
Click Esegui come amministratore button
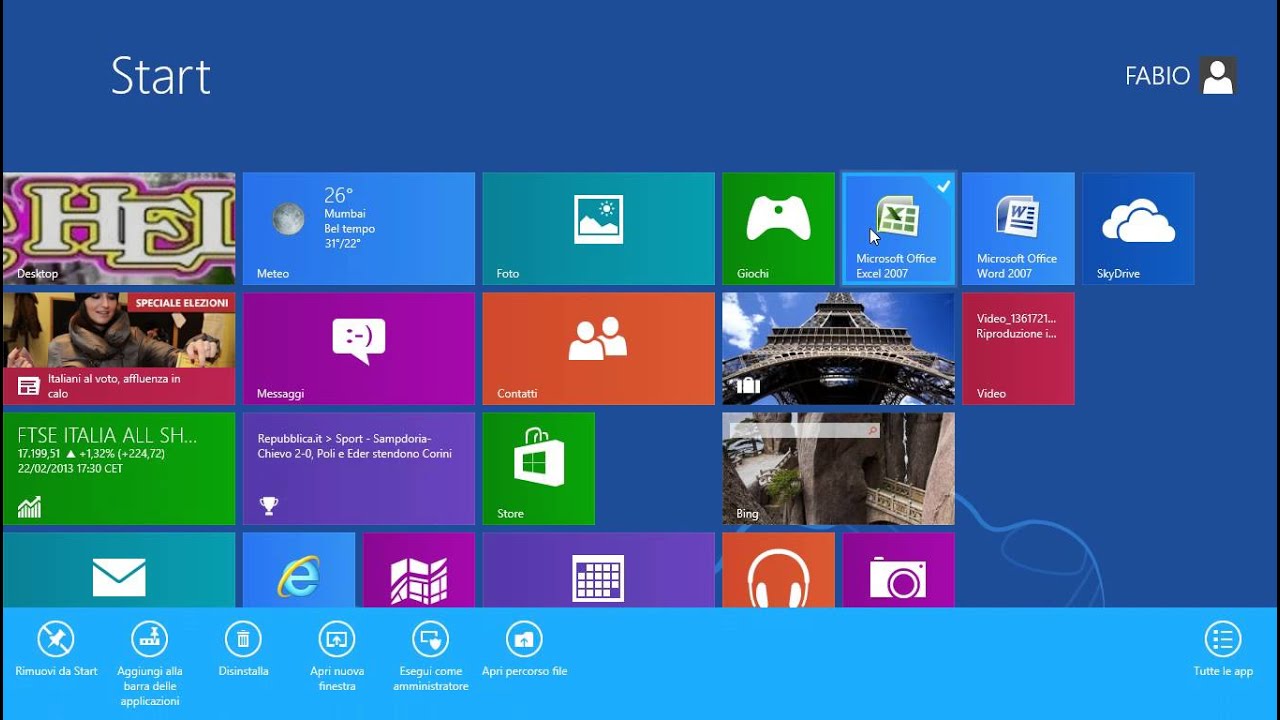click(x=431, y=657)
